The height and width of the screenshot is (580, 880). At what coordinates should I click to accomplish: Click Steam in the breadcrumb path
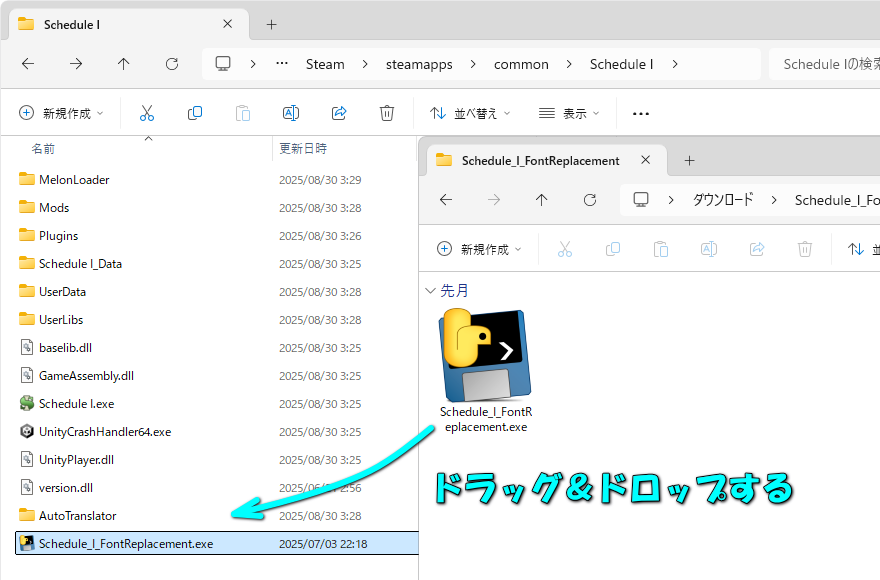pyautogui.click(x=325, y=64)
